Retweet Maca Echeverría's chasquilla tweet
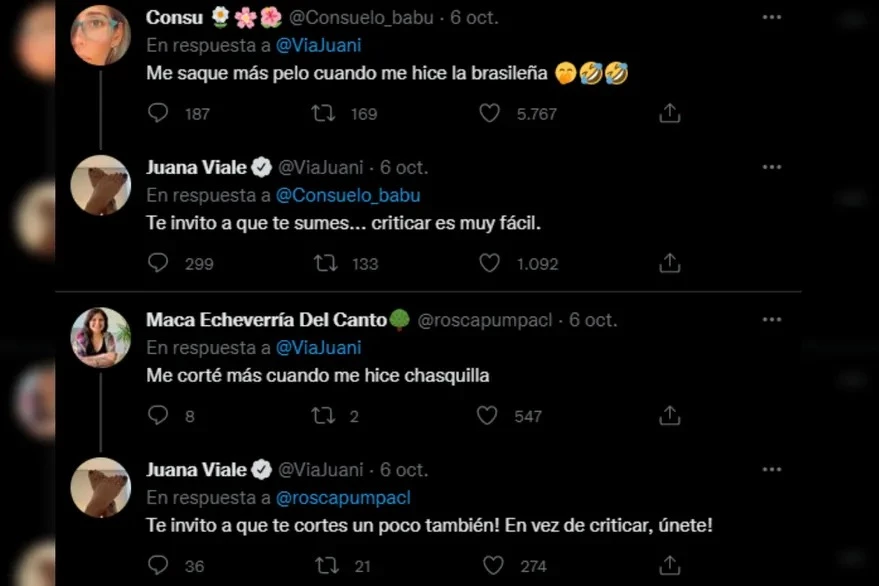Viewport: 879px width, 586px height. tap(323, 415)
